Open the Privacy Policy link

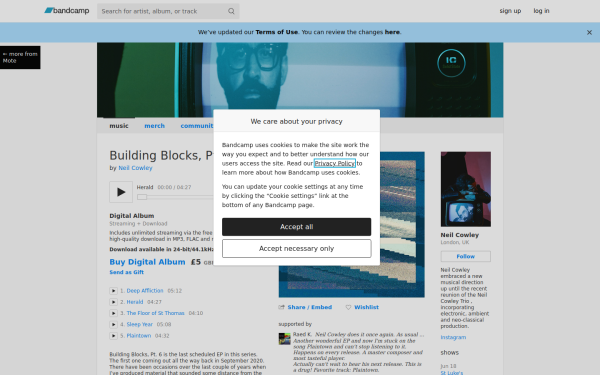click(x=335, y=163)
